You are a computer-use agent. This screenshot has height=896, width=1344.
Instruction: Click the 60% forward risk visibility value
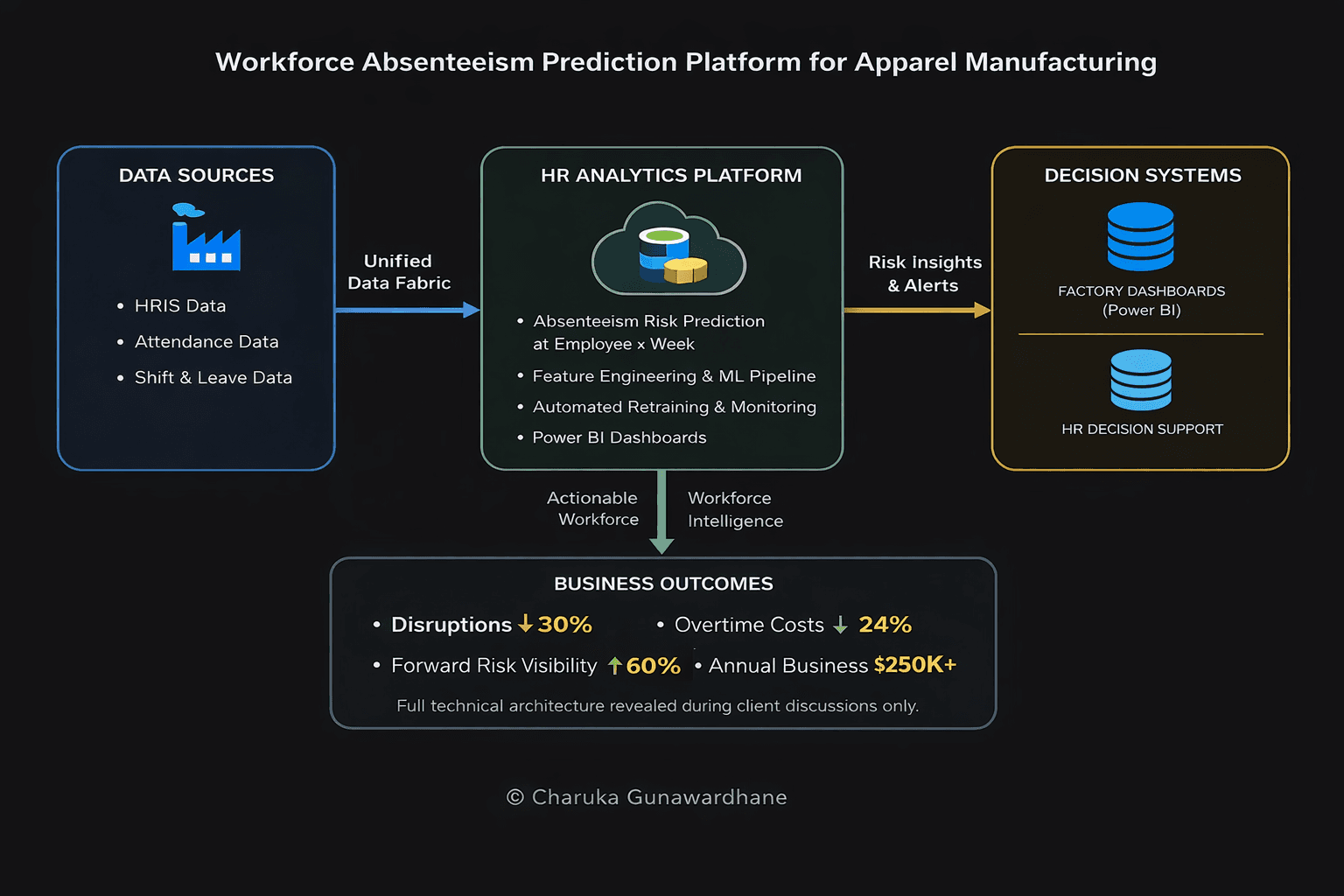point(654,666)
